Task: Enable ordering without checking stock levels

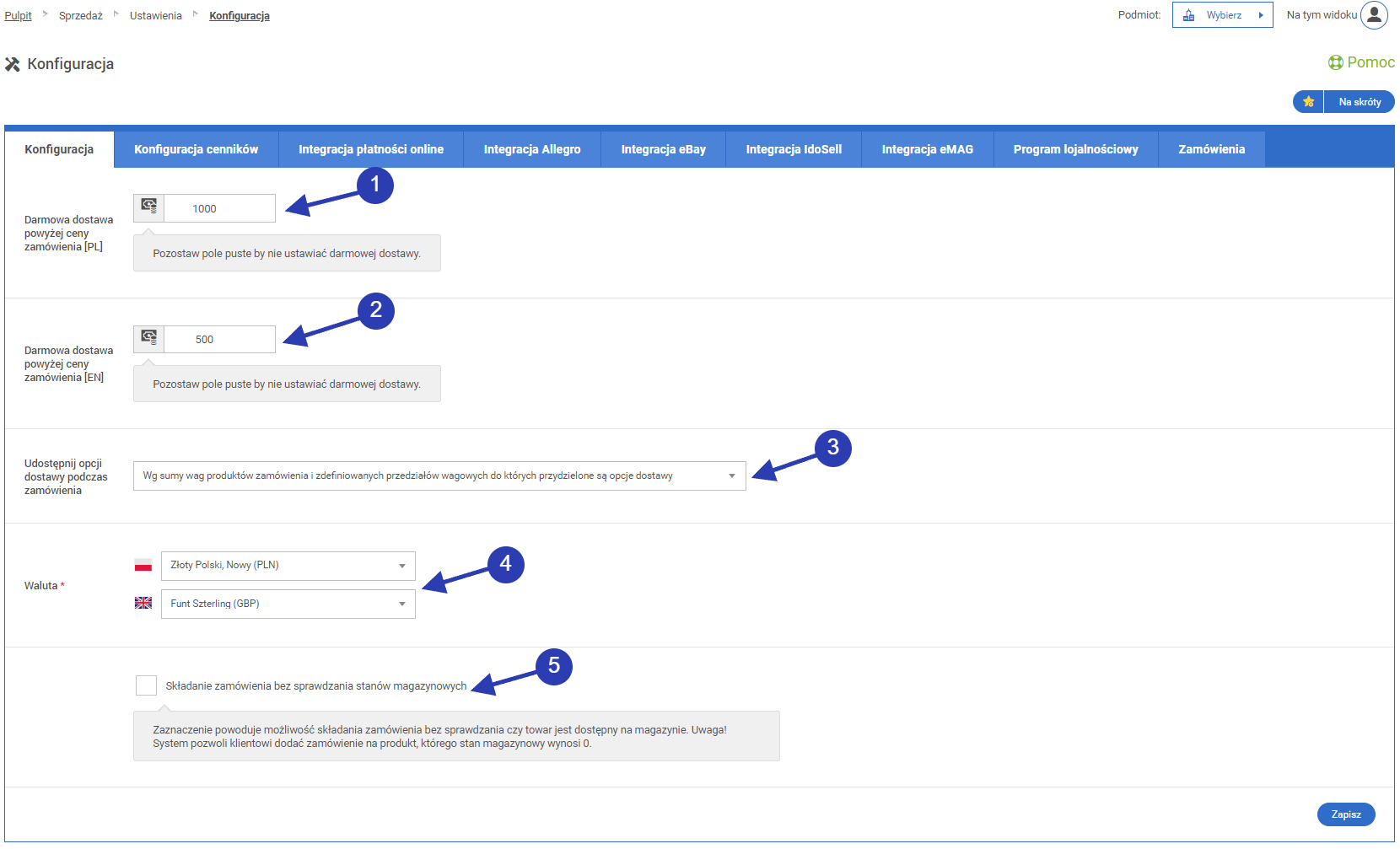Action: 146,685
